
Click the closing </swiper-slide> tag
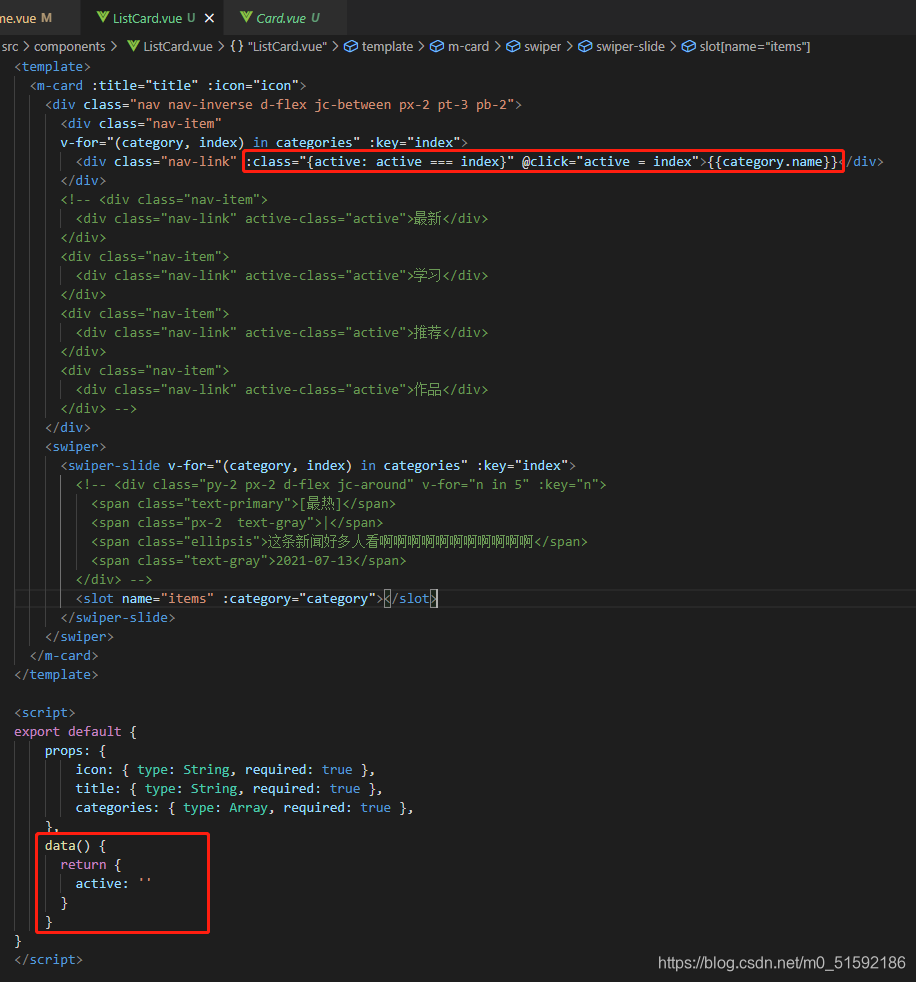118,618
